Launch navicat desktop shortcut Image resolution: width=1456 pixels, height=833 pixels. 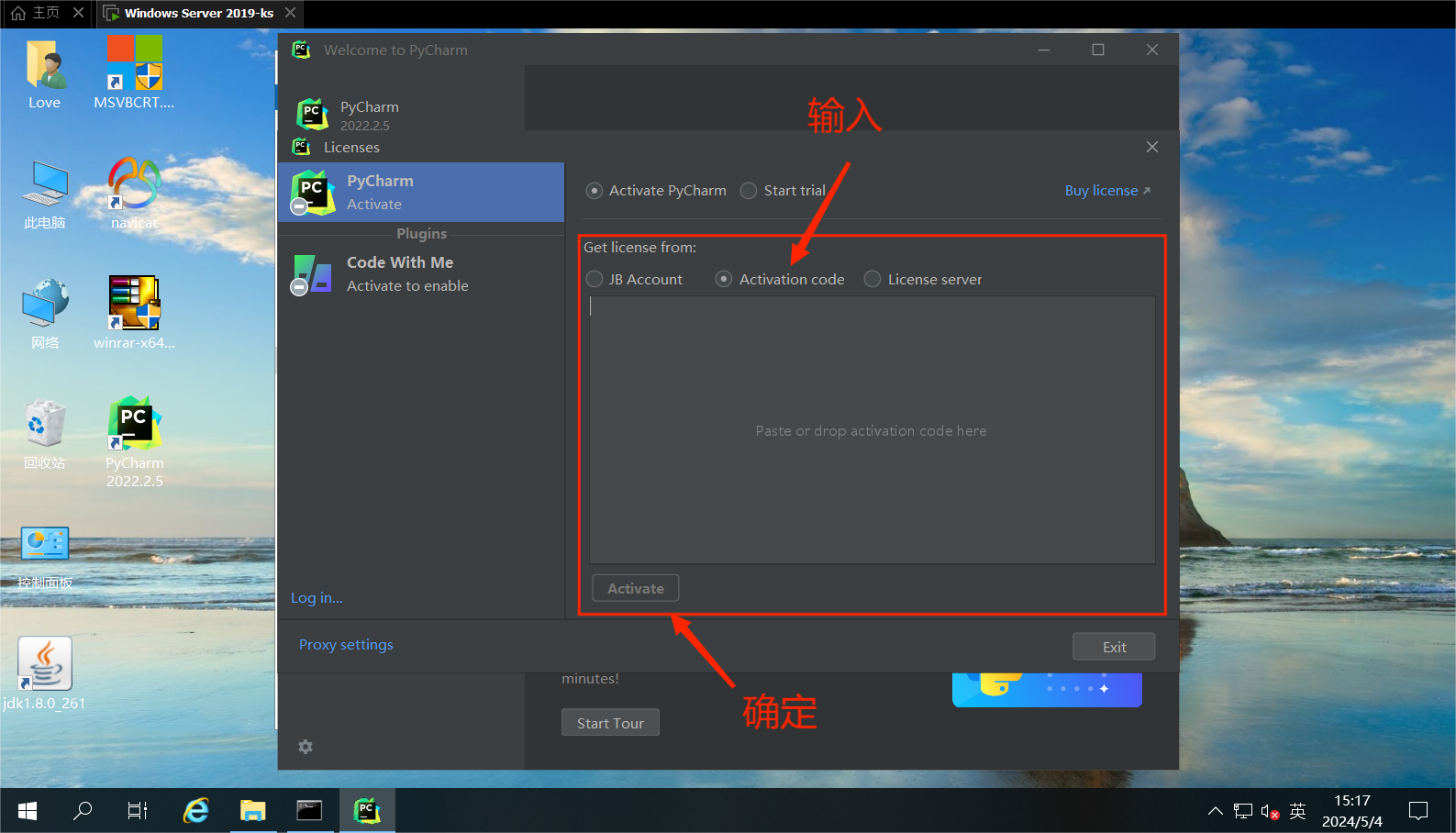134,194
